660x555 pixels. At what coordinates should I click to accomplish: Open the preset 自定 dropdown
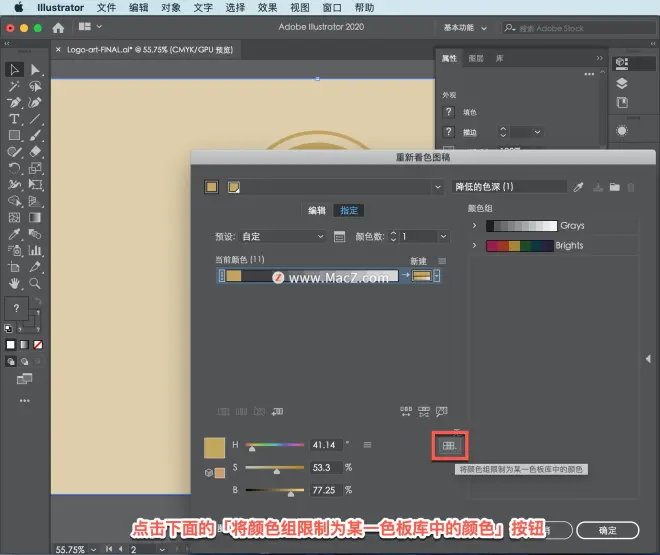pos(282,236)
